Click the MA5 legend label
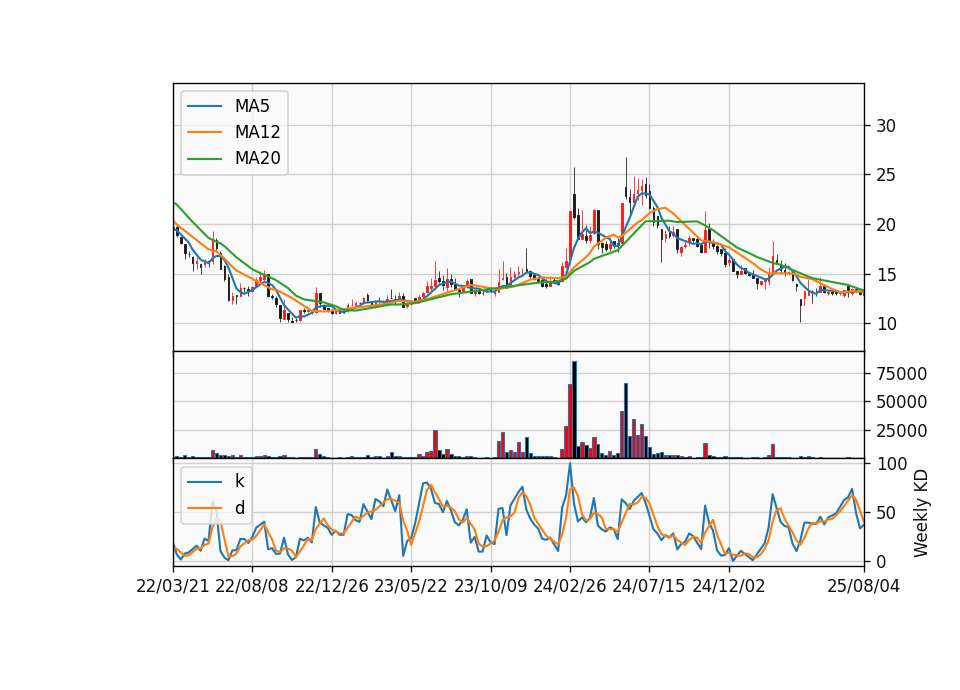The width and height of the screenshot is (960, 690). point(252,106)
